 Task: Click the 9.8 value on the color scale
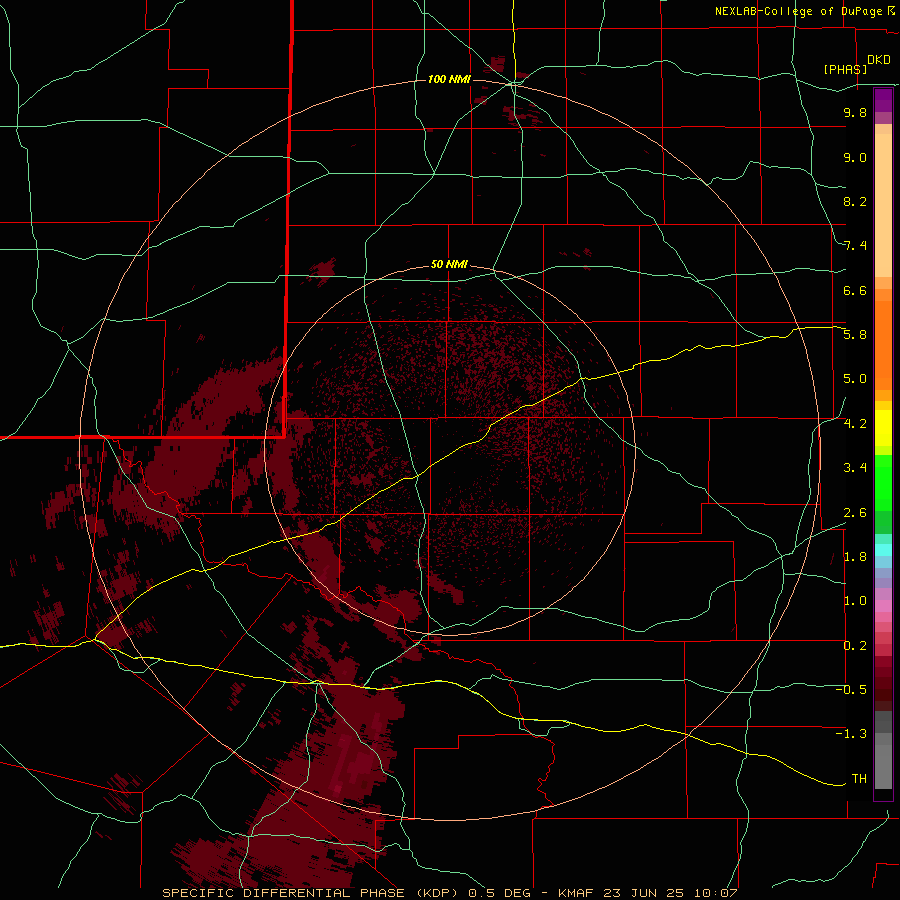[x=855, y=112]
